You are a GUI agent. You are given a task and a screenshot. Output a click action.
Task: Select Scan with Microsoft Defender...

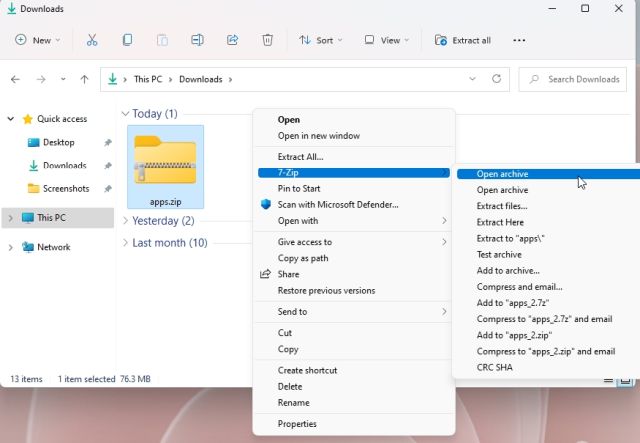point(353,205)
